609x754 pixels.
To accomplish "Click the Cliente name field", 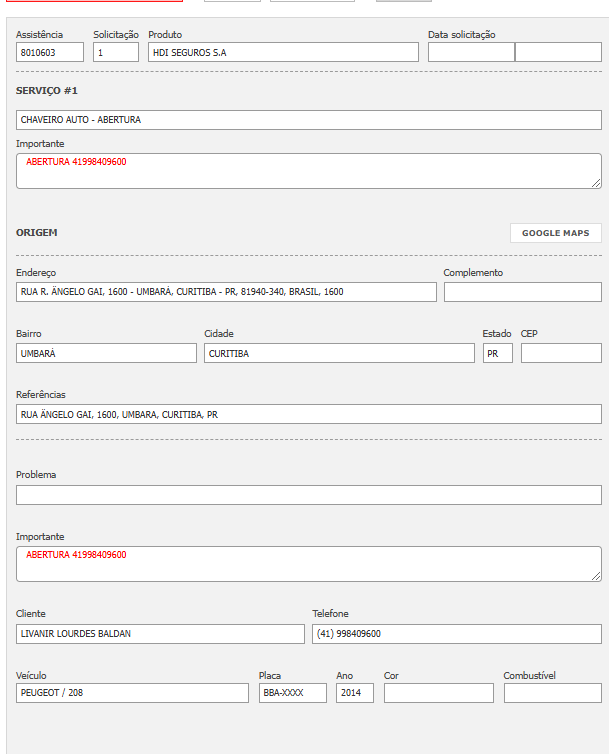I will [x=160, y=633].
